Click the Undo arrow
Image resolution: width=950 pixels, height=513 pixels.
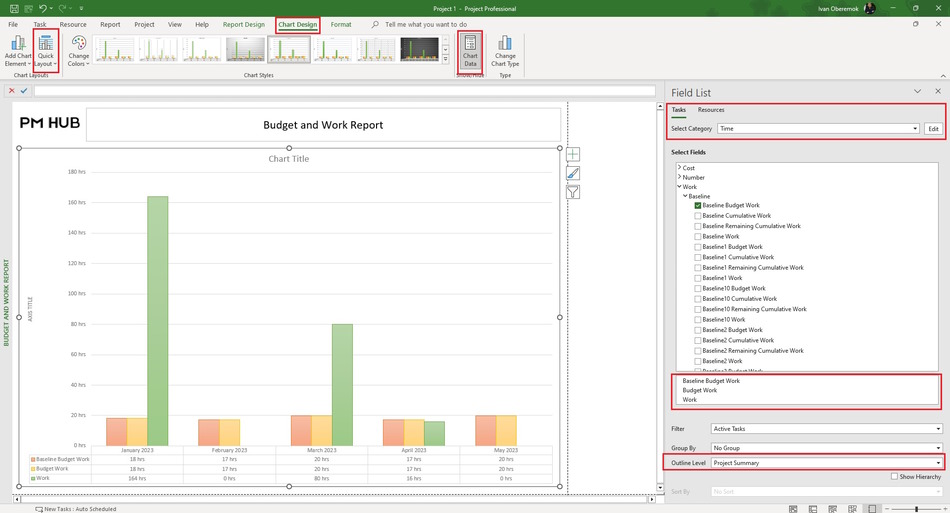coord(42,8)
